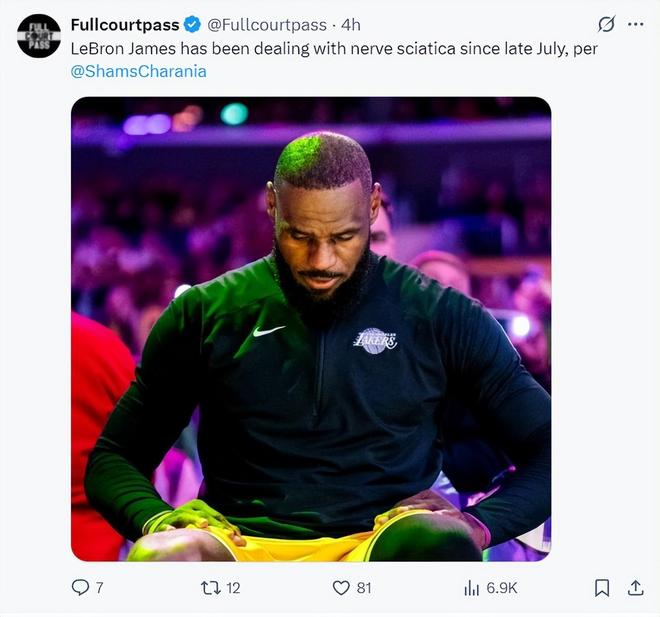Image resolution: width=660 pixels, height=617 pixels.
Task: Visit the @ShamsCharania mention link
Action: click(x=139, y=72)
